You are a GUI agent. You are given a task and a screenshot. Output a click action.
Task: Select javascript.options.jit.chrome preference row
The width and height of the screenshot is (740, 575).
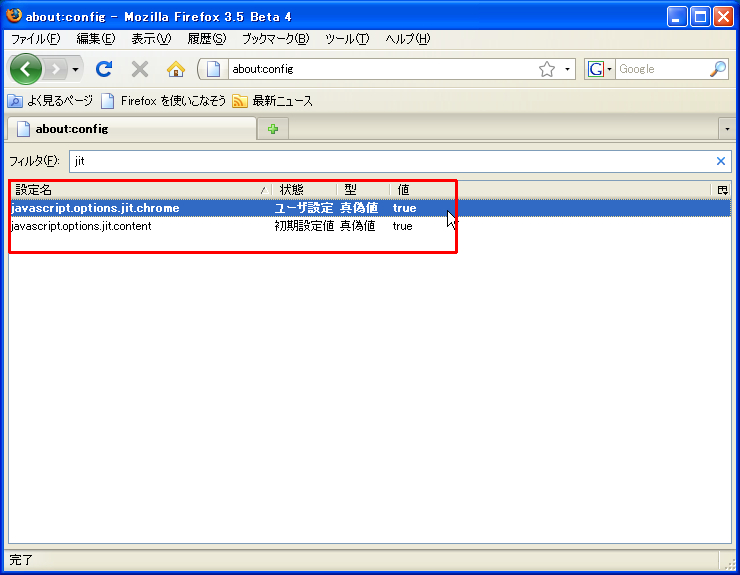(370, 208)
